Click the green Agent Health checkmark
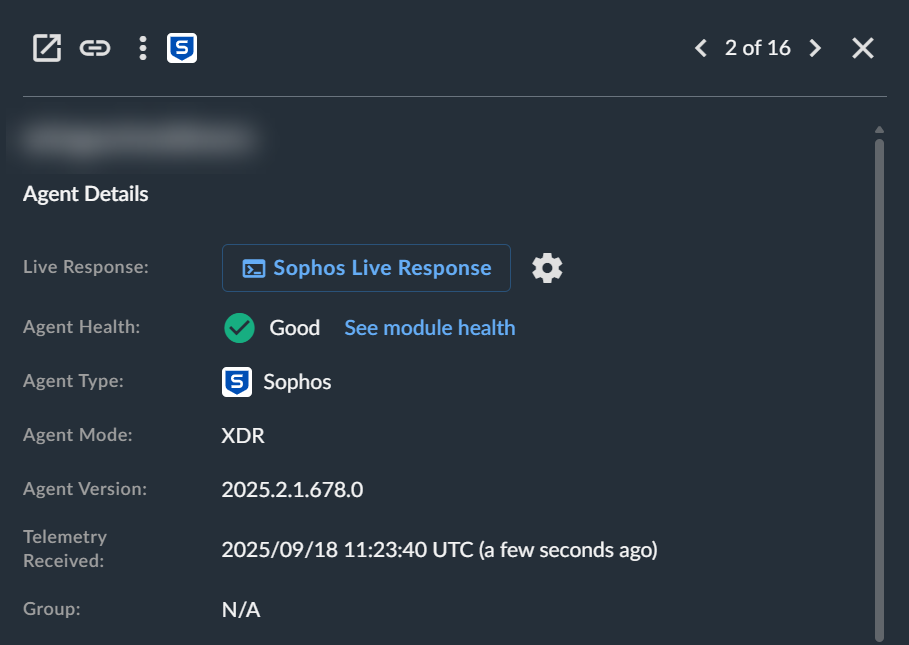This screenshot has height=645, width=909. point(239,328)
